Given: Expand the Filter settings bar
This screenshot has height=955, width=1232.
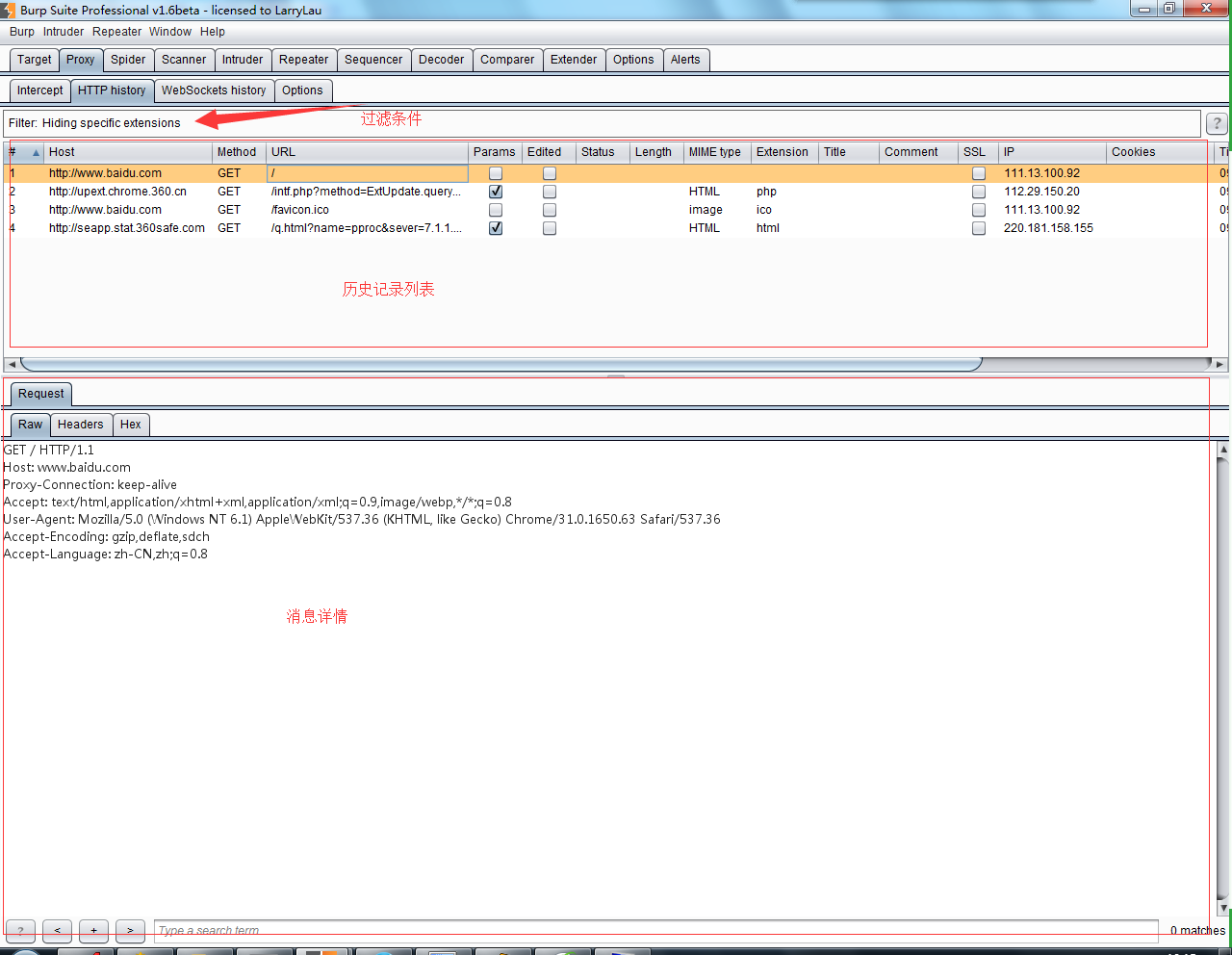Looking at the screenshot, I should pyautogui.click(x=577, y=123).
